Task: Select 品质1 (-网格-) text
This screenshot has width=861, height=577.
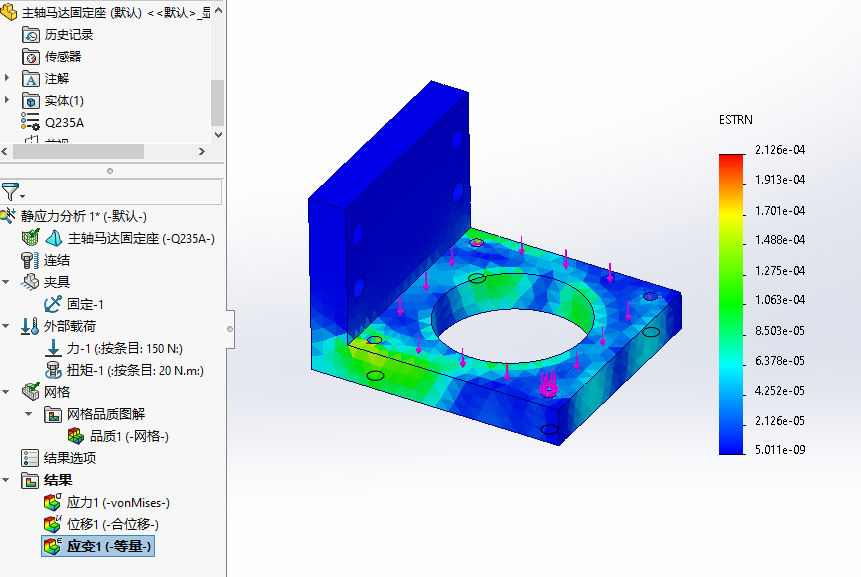Action: 129,436
